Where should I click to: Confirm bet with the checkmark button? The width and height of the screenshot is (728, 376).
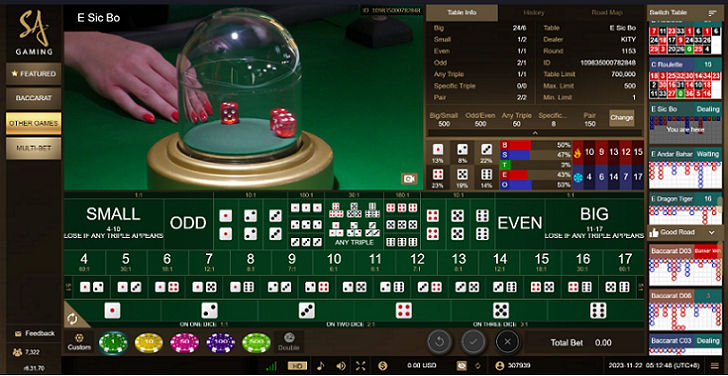click(474, 342)
